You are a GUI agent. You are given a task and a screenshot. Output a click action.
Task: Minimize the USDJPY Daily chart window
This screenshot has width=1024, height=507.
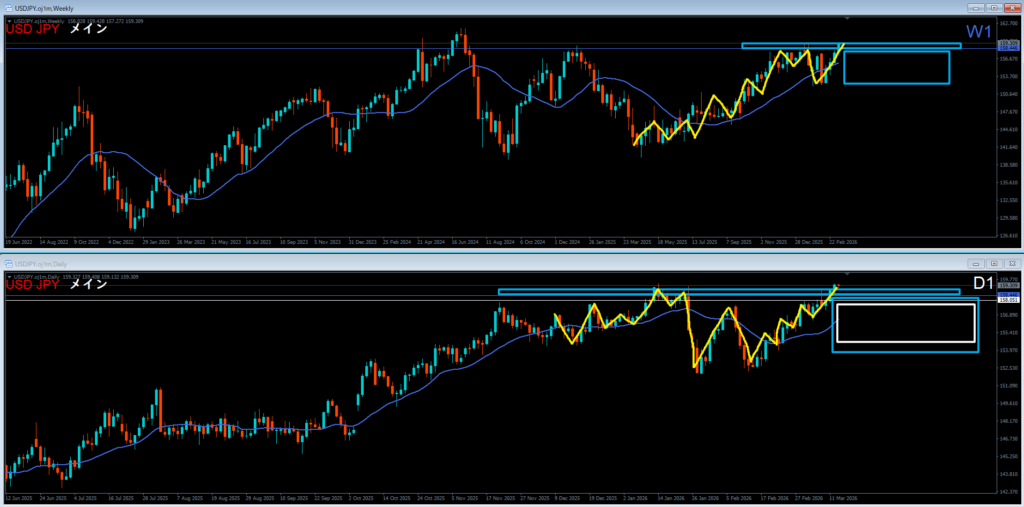[977, 263]
